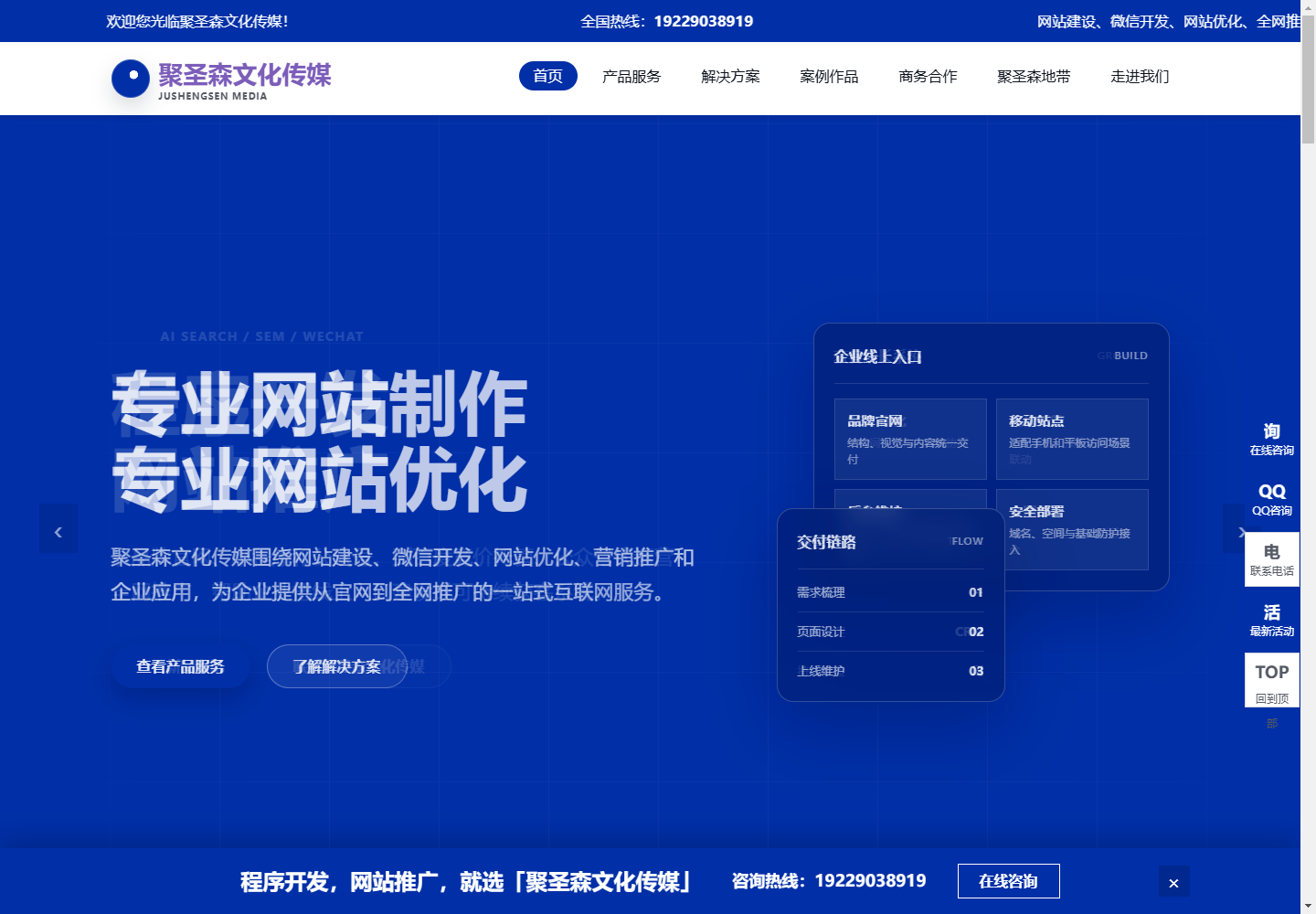Open 商务合作 menu item
The width and height of the screenshot is (1316, 914).
pos(928,76)
